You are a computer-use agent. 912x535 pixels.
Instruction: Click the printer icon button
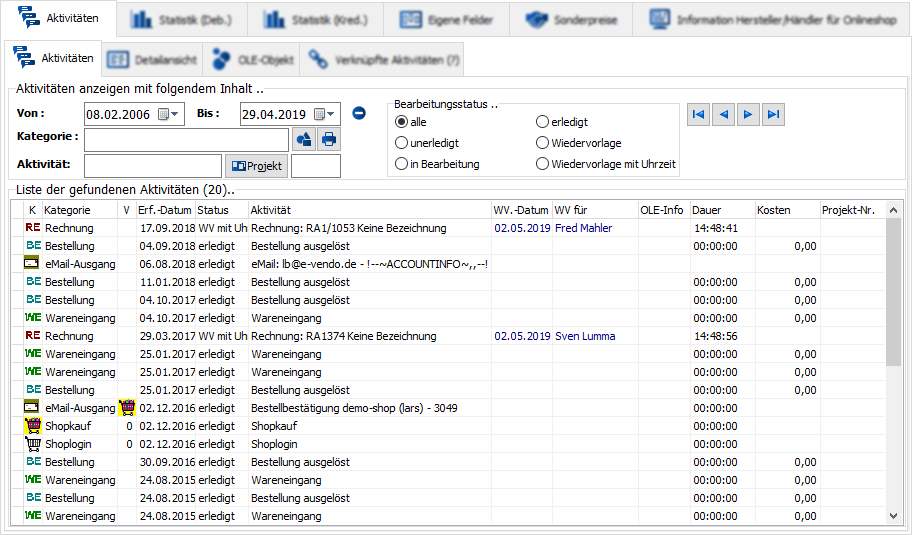tap(329, 140)
